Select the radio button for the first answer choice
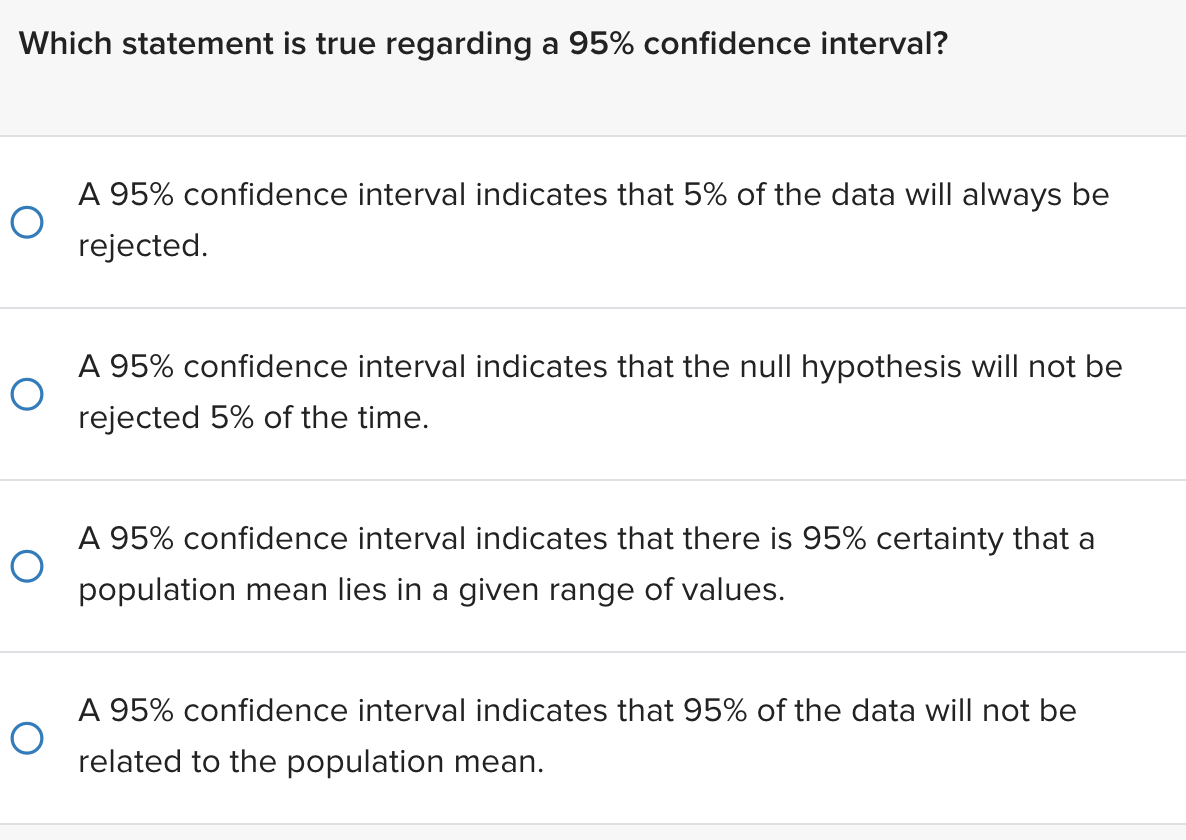The image size is (1186, 840). coord(28,222)
